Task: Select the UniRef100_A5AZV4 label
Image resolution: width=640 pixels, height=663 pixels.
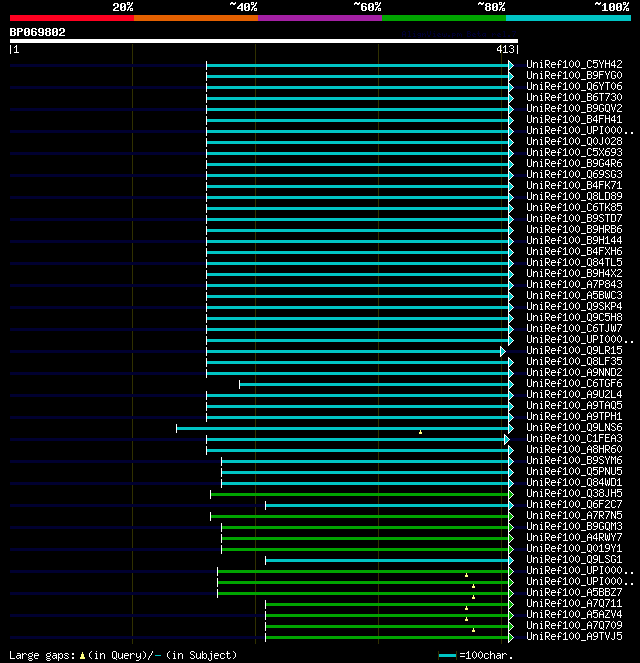Action: pos(574,614)
